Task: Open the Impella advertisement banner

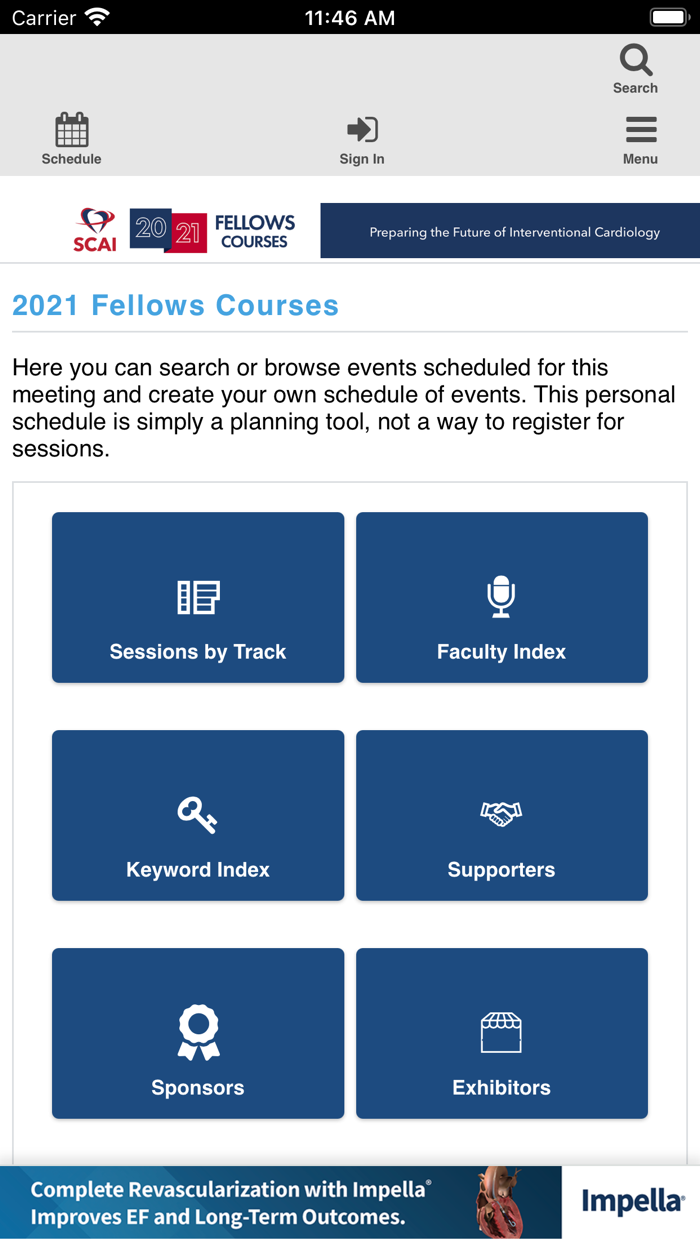Action: pos(350,1200)
